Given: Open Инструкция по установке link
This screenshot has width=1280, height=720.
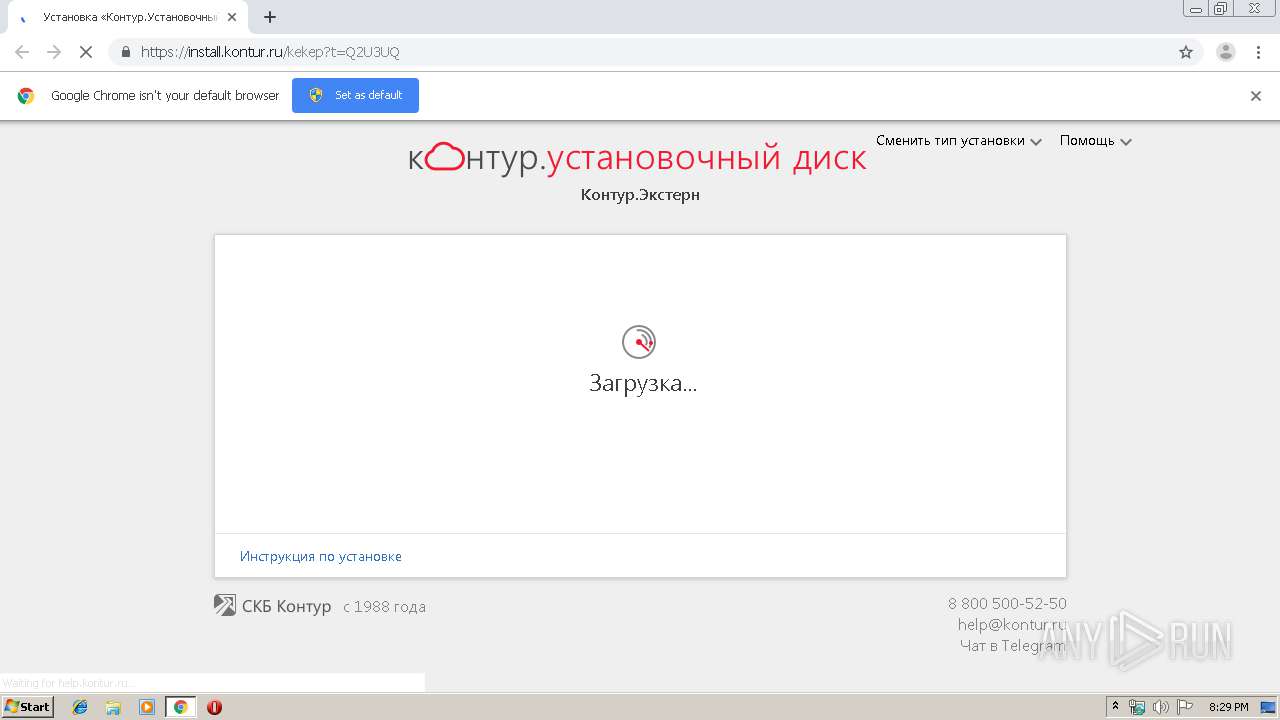Looking at the screenshot, I should (x=321, y=556).
